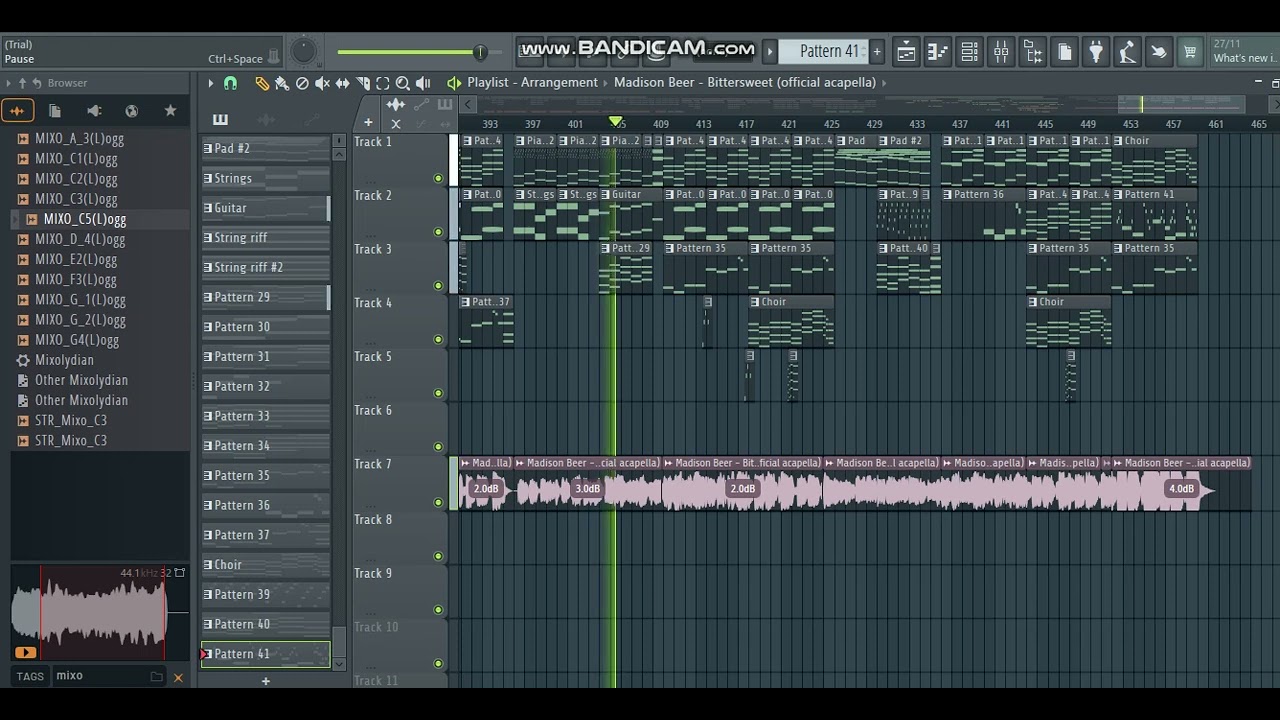Select MIXO_G4(L)ogg sample
1280x720 pixels.
tap(77, 340)
